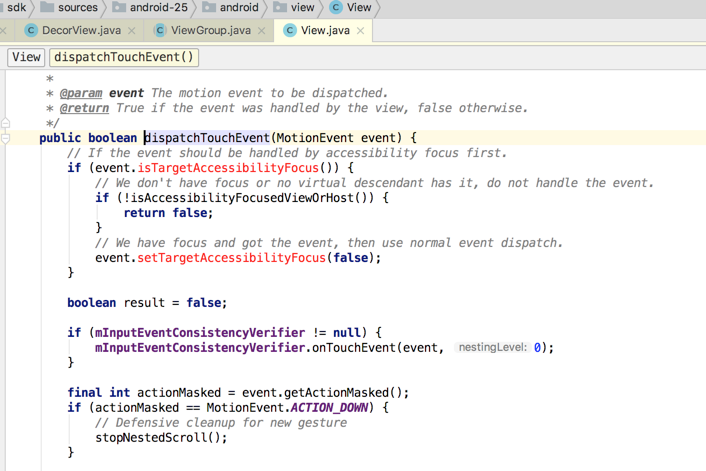Image resolution: width=706 pixels, height=471 pixels.
Task: Click the 'return false;' statement
Action: pos(168,213)
